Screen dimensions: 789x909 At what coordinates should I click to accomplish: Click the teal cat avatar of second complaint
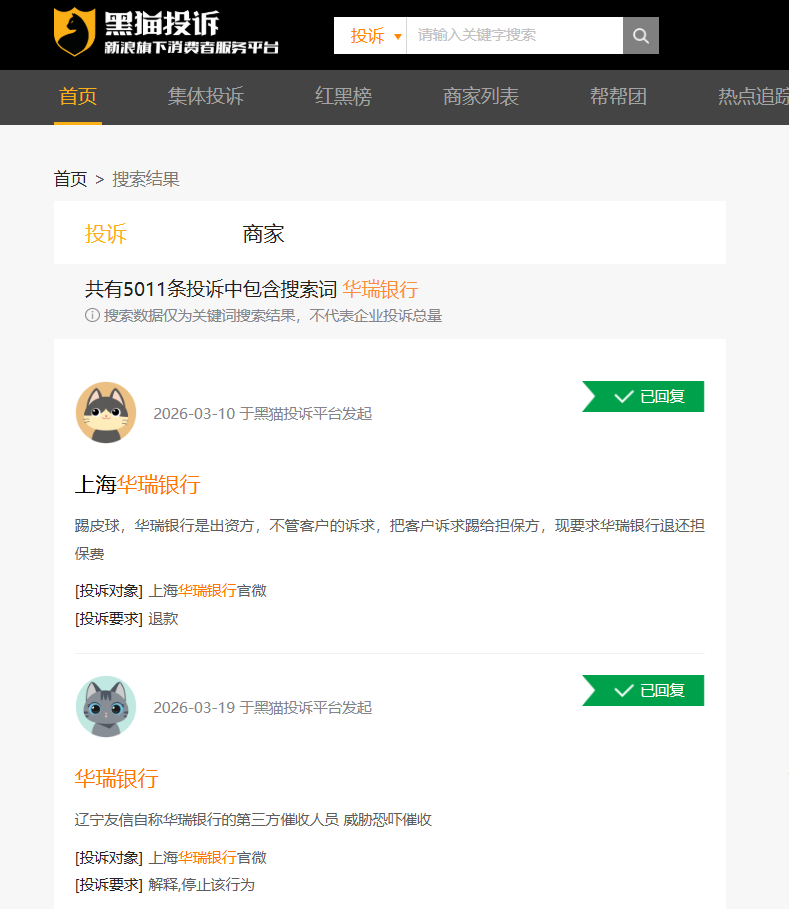(x=106, y=706)
